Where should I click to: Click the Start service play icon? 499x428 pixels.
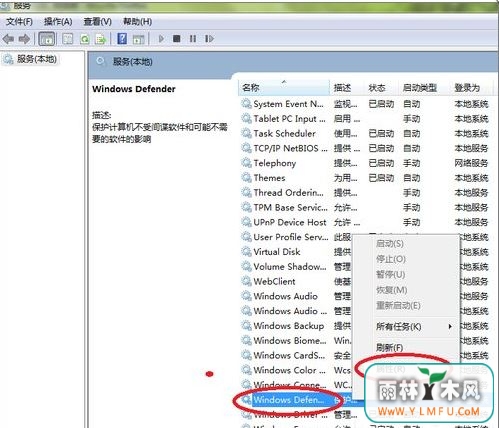point(161,39)
